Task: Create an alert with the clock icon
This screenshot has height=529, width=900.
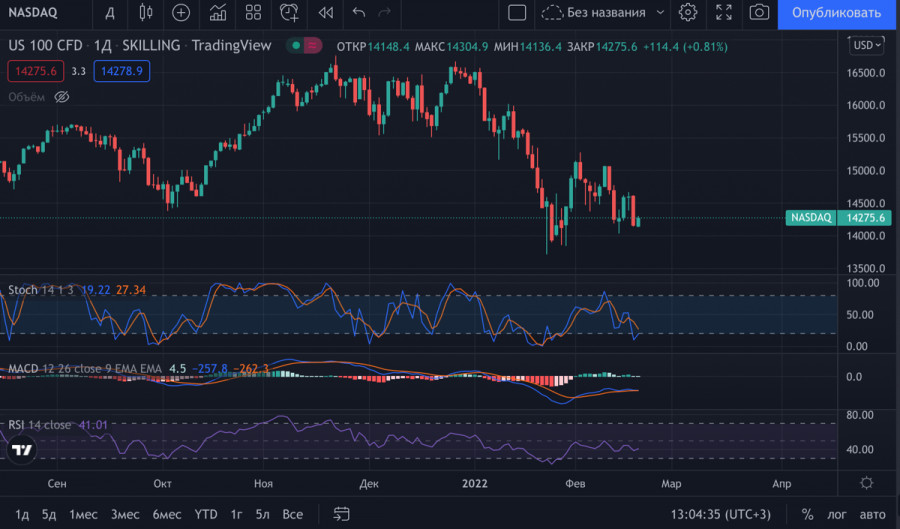Action: tap(289, 13)
